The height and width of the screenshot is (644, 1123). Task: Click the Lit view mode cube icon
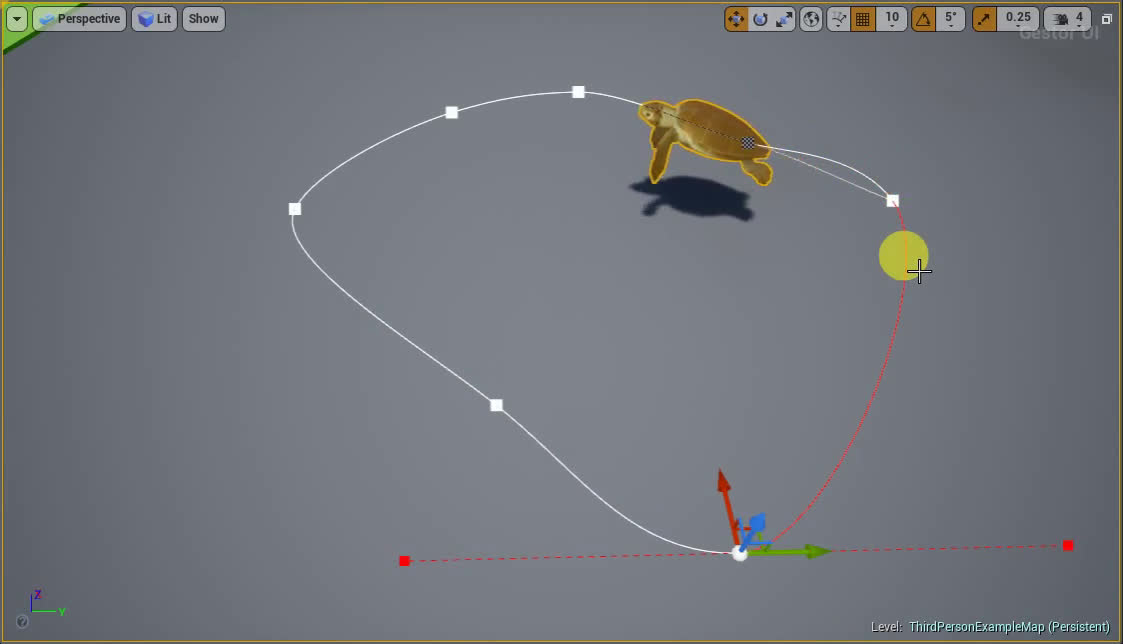point(143,18)
